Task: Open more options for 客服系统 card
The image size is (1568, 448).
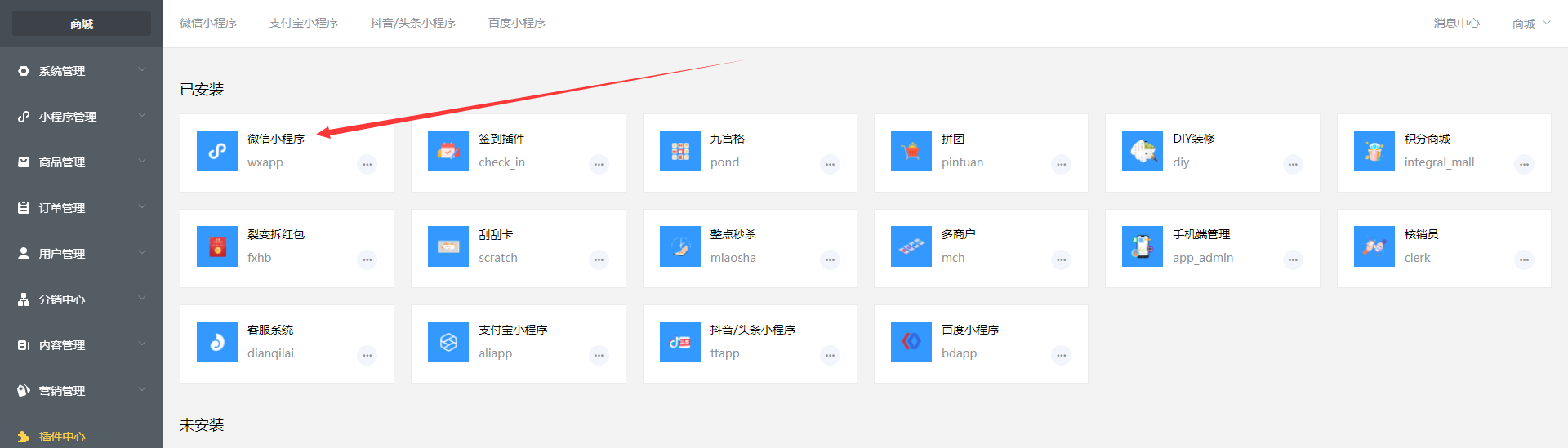Action: 367,355
